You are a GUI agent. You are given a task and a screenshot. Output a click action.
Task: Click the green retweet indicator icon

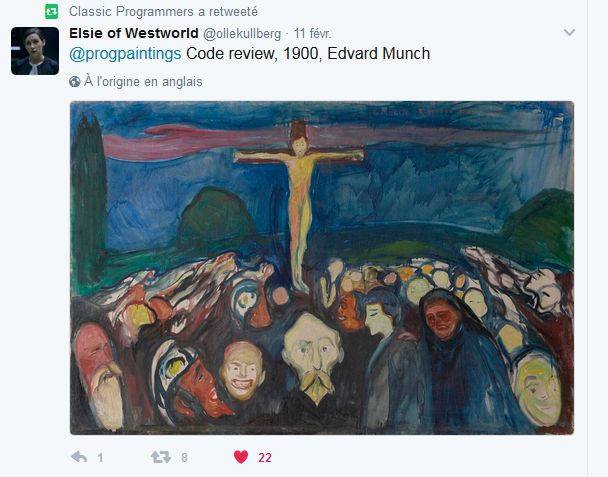[x=52, y=12]
